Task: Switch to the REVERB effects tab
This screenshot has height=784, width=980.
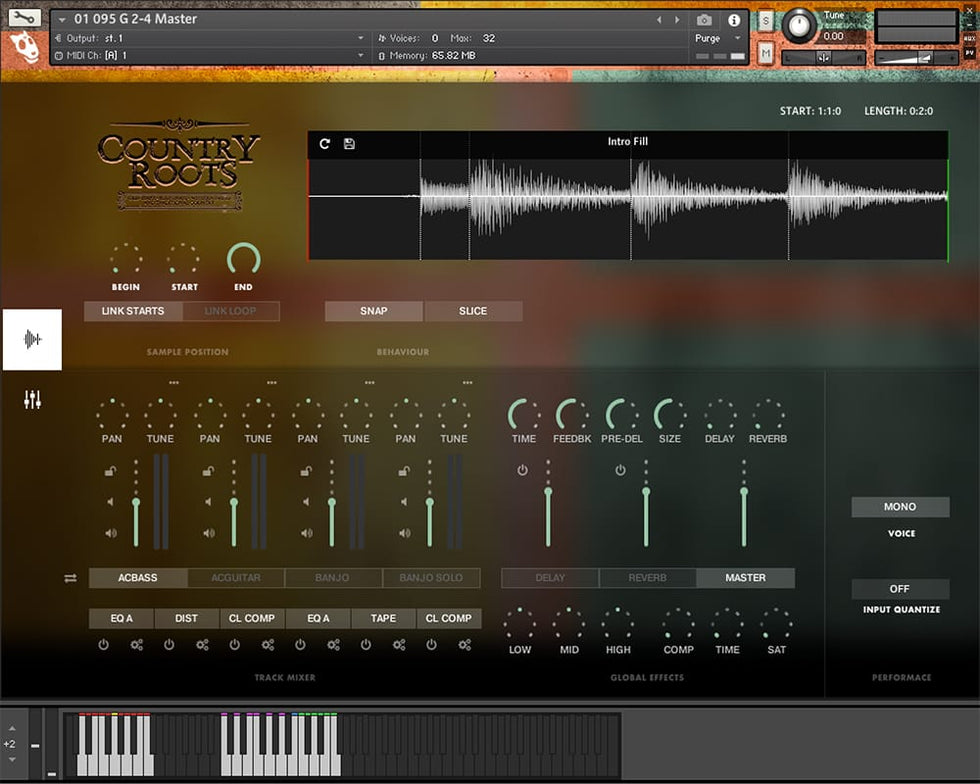Action: pyautogui.click(x=647, y=578)
